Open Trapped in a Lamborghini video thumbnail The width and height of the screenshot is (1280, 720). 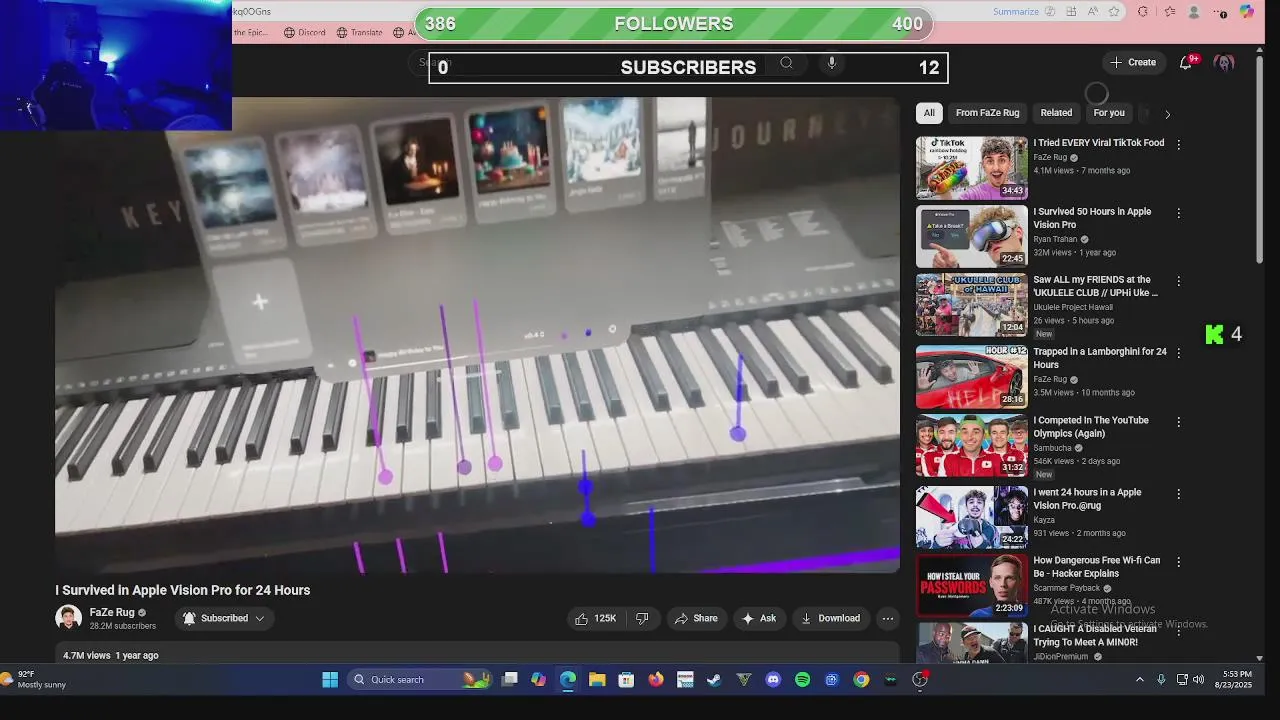pyautogui.click(x=972, y=377)
